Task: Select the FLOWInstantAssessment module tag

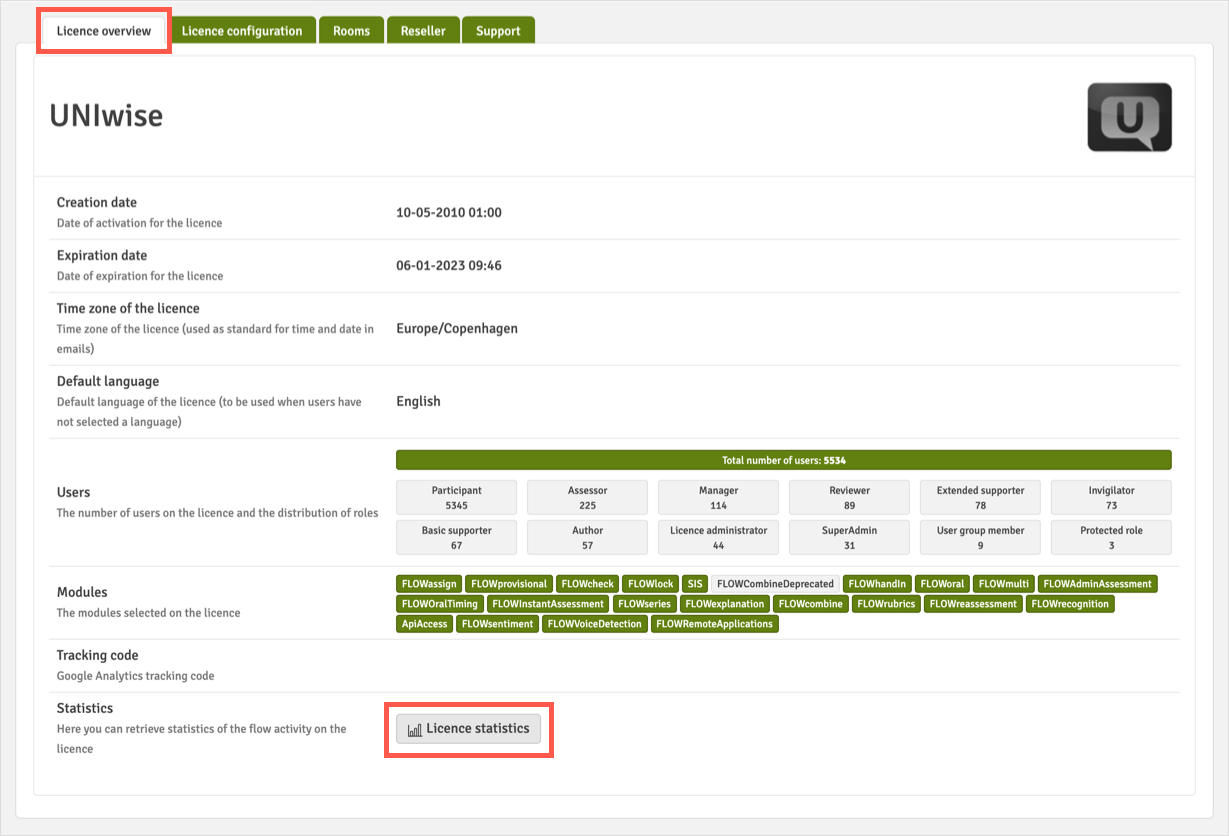Action: coord(548,604)
